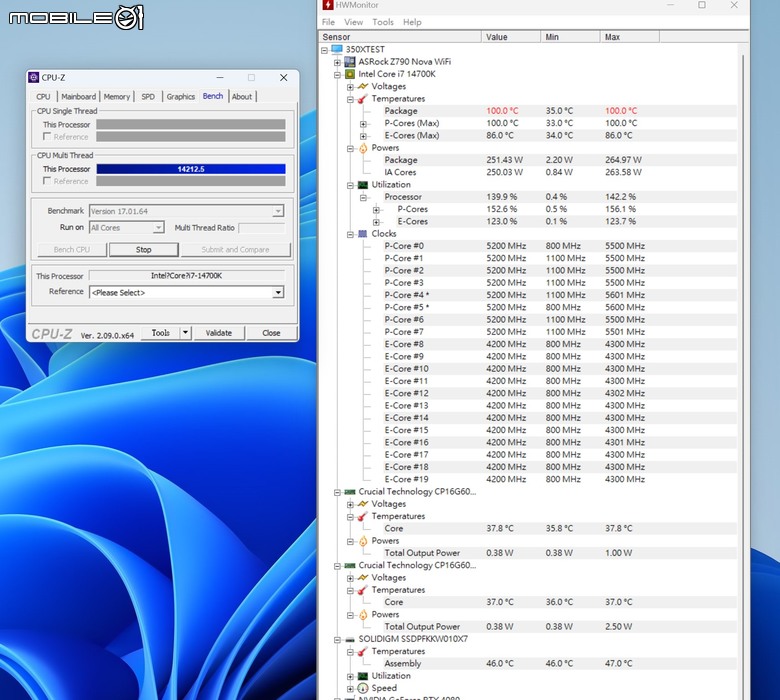
Task: Click the first Crucial Powers flame icon
Action: coord(363,541)
